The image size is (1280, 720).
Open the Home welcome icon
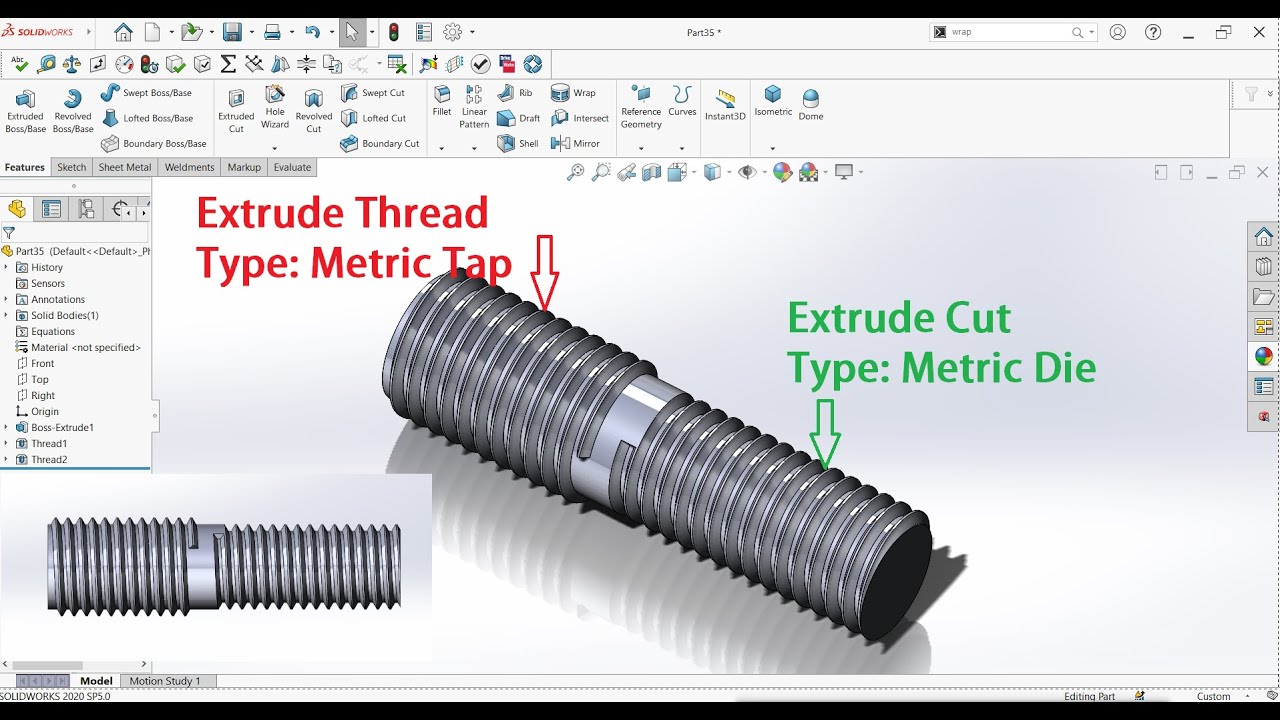123,32
